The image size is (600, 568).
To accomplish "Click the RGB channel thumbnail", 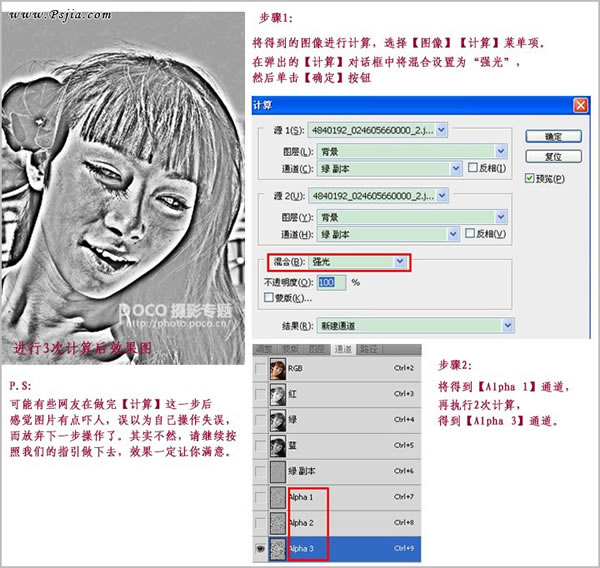I will [278, 369].
